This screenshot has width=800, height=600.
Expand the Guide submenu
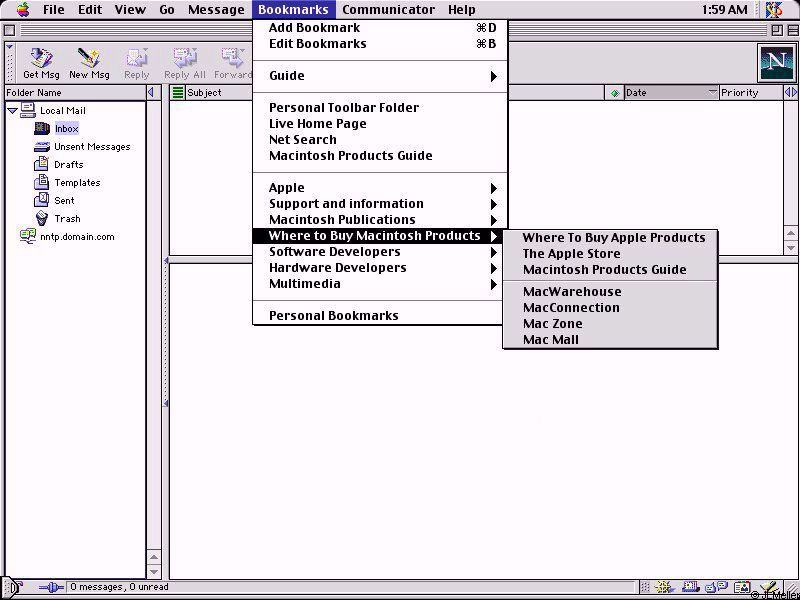(380, 76)
